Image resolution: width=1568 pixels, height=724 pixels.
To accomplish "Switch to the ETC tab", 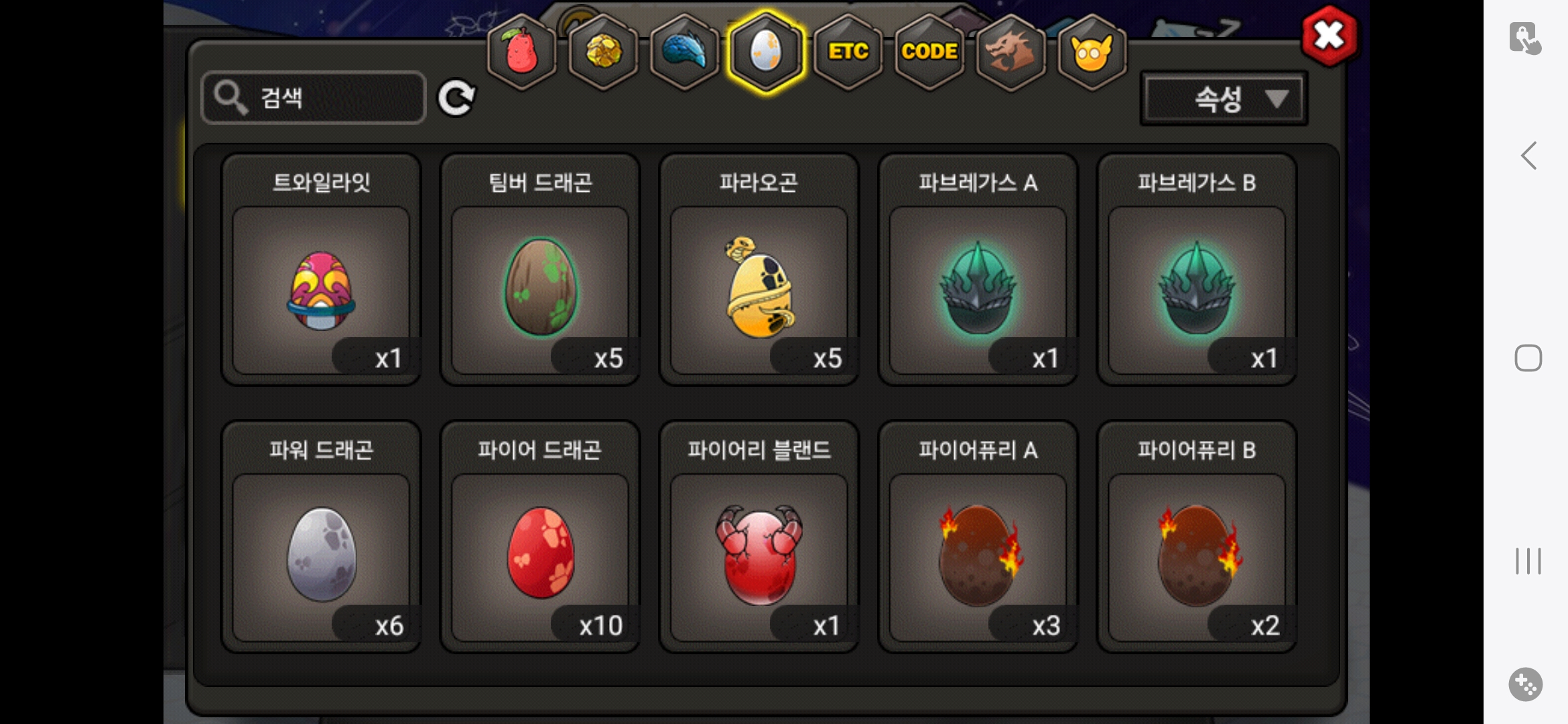I will click(x=848, y=52).
